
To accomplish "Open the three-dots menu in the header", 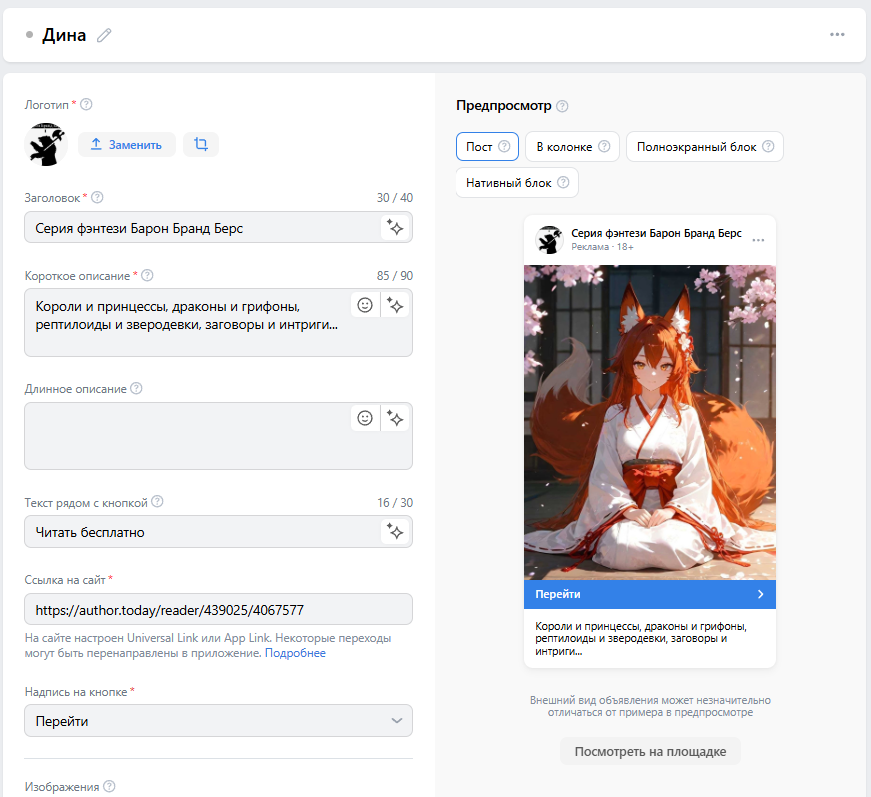I will coord(837,35).
